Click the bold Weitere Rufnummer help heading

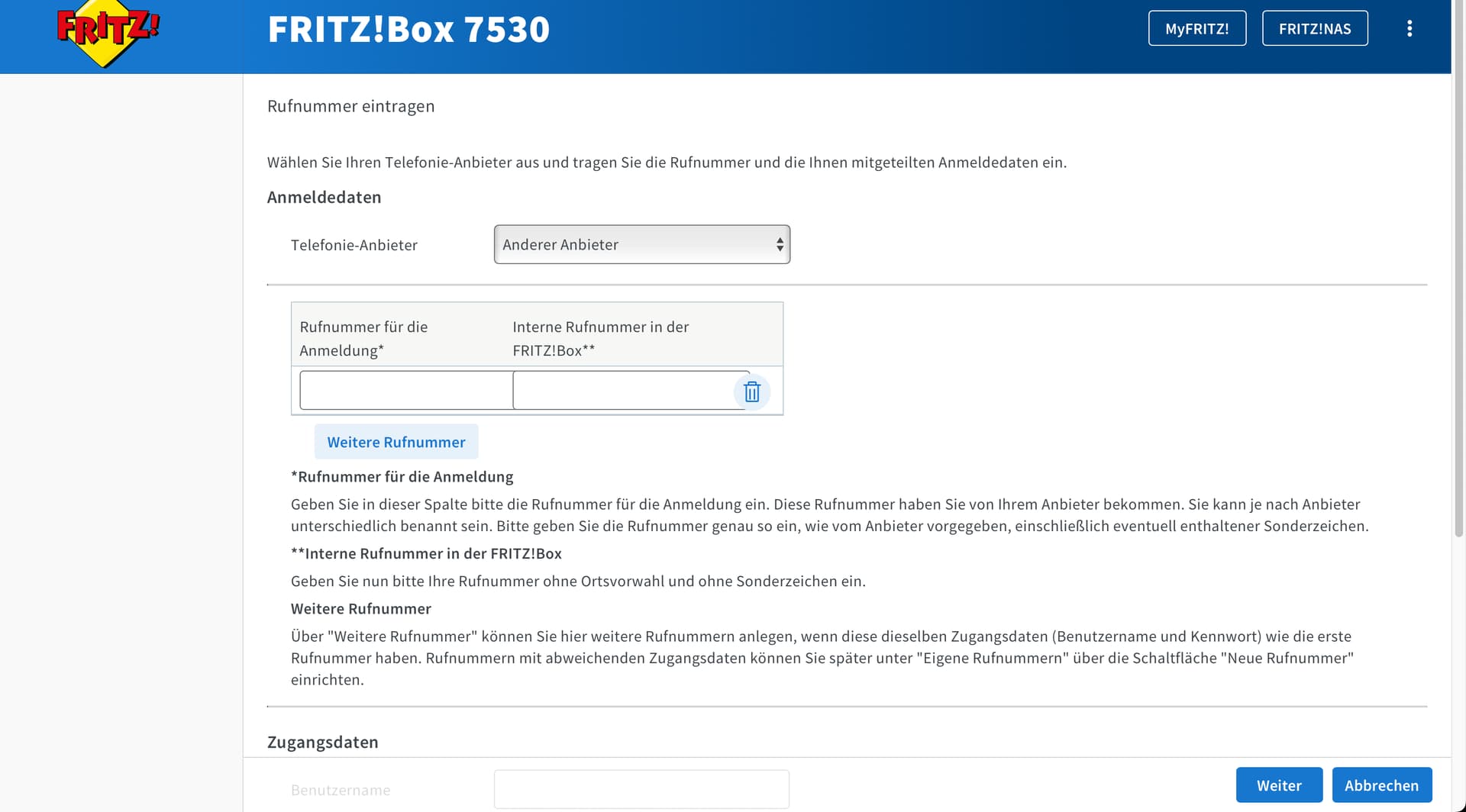tap(360, 609)
